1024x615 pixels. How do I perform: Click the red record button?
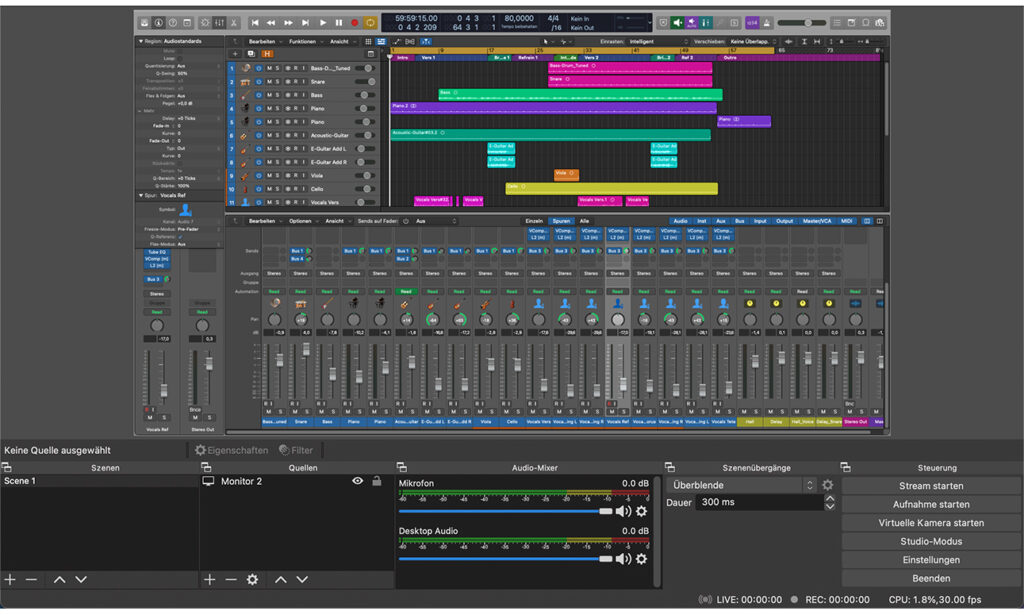click(x=355, y=23)
